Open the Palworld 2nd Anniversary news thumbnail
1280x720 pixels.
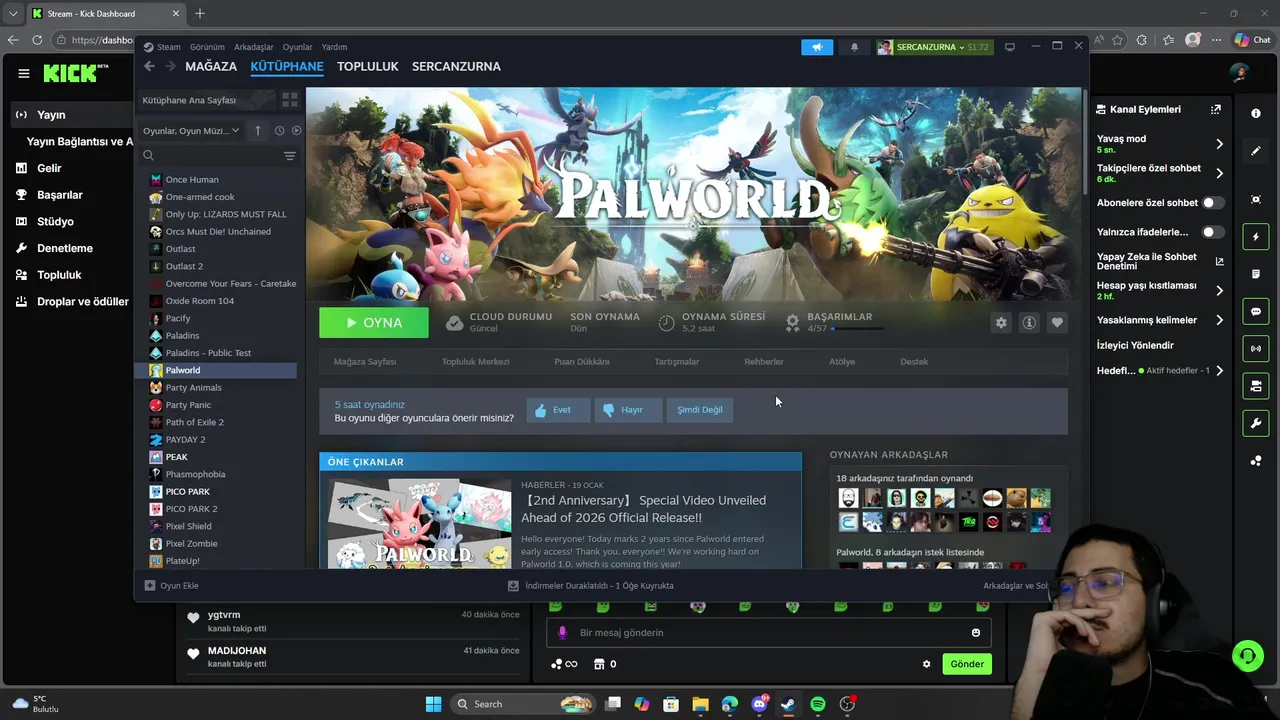point(420,524)
